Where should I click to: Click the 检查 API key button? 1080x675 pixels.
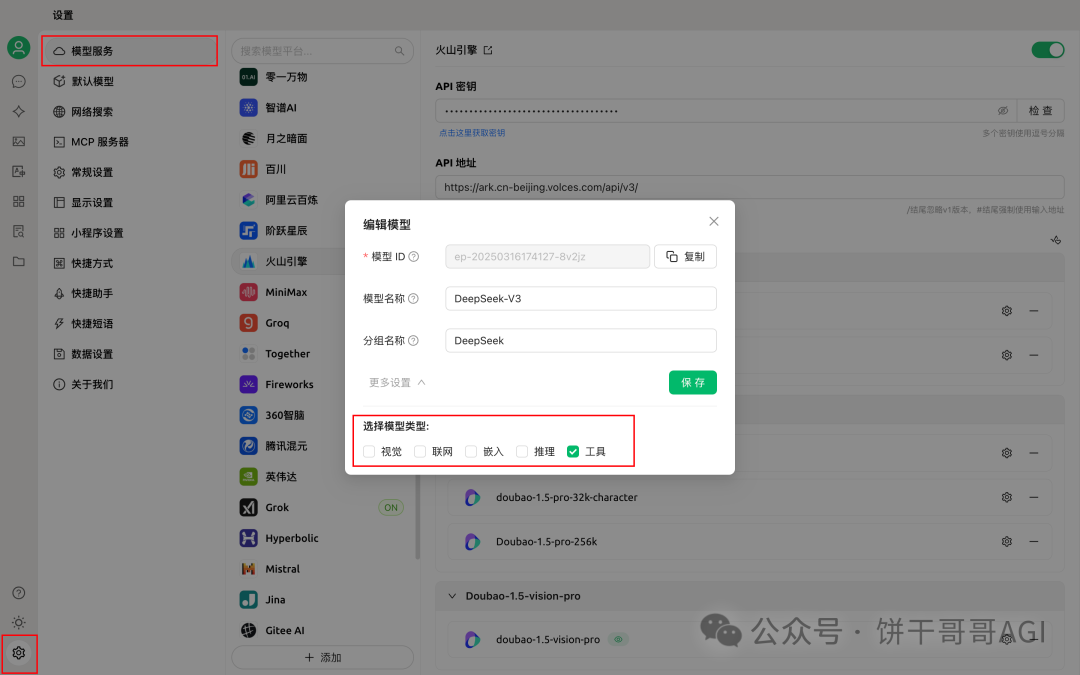(x=1041, y=111)
